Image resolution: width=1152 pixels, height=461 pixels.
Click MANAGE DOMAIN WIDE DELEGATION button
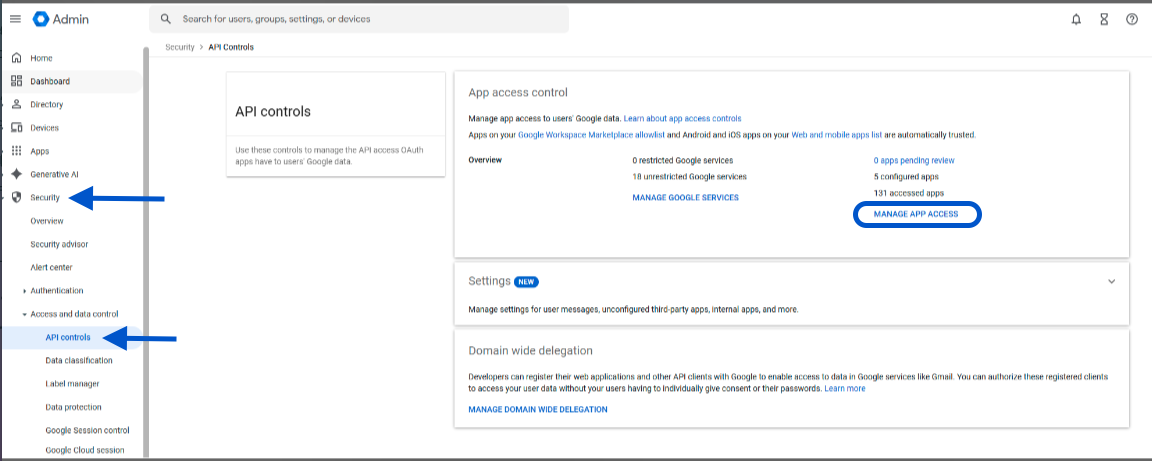538,410
